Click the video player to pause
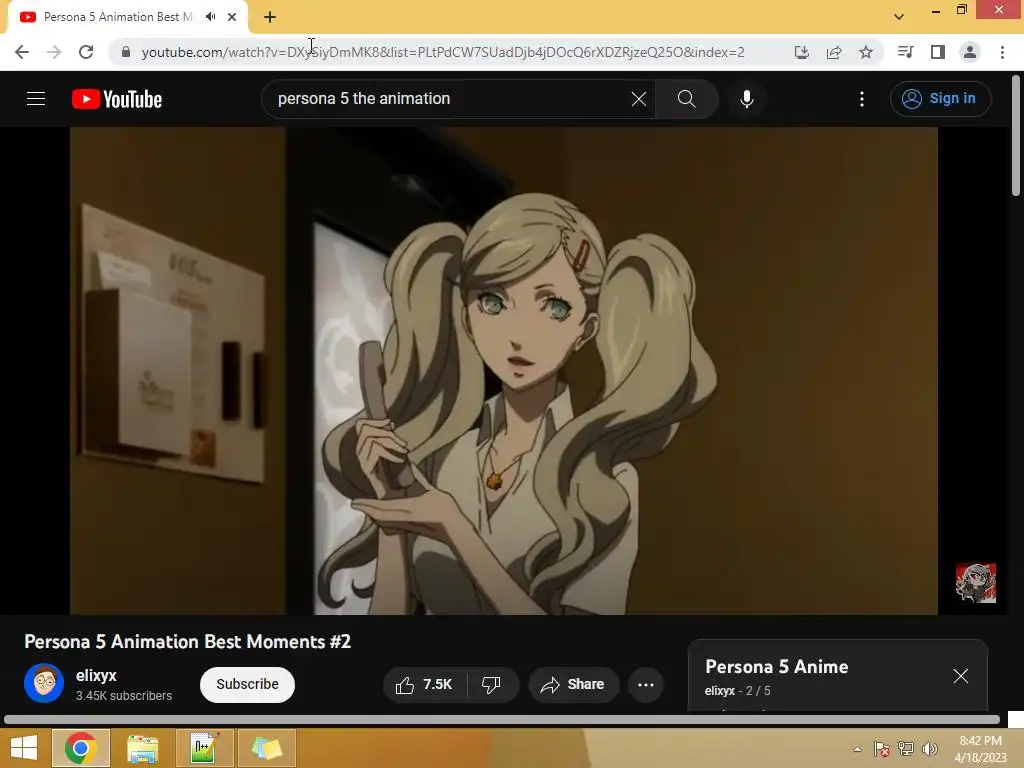 [x=504, y=370]
